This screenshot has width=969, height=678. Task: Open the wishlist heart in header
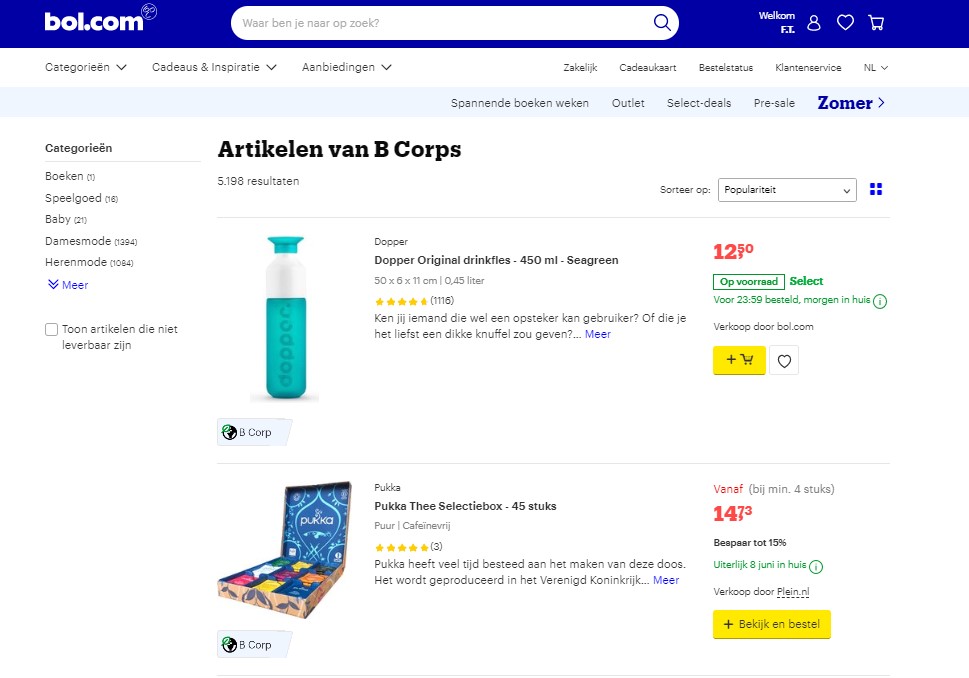click(845, 22)
